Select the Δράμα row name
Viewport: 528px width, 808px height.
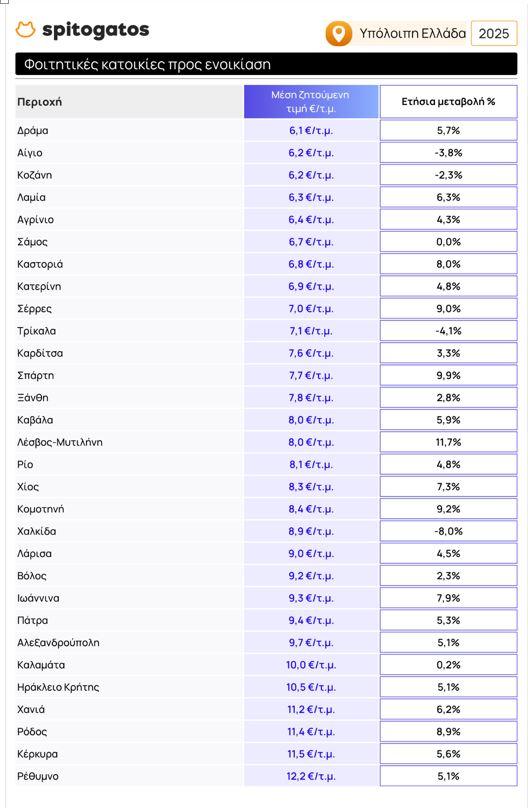pos(32,131)
